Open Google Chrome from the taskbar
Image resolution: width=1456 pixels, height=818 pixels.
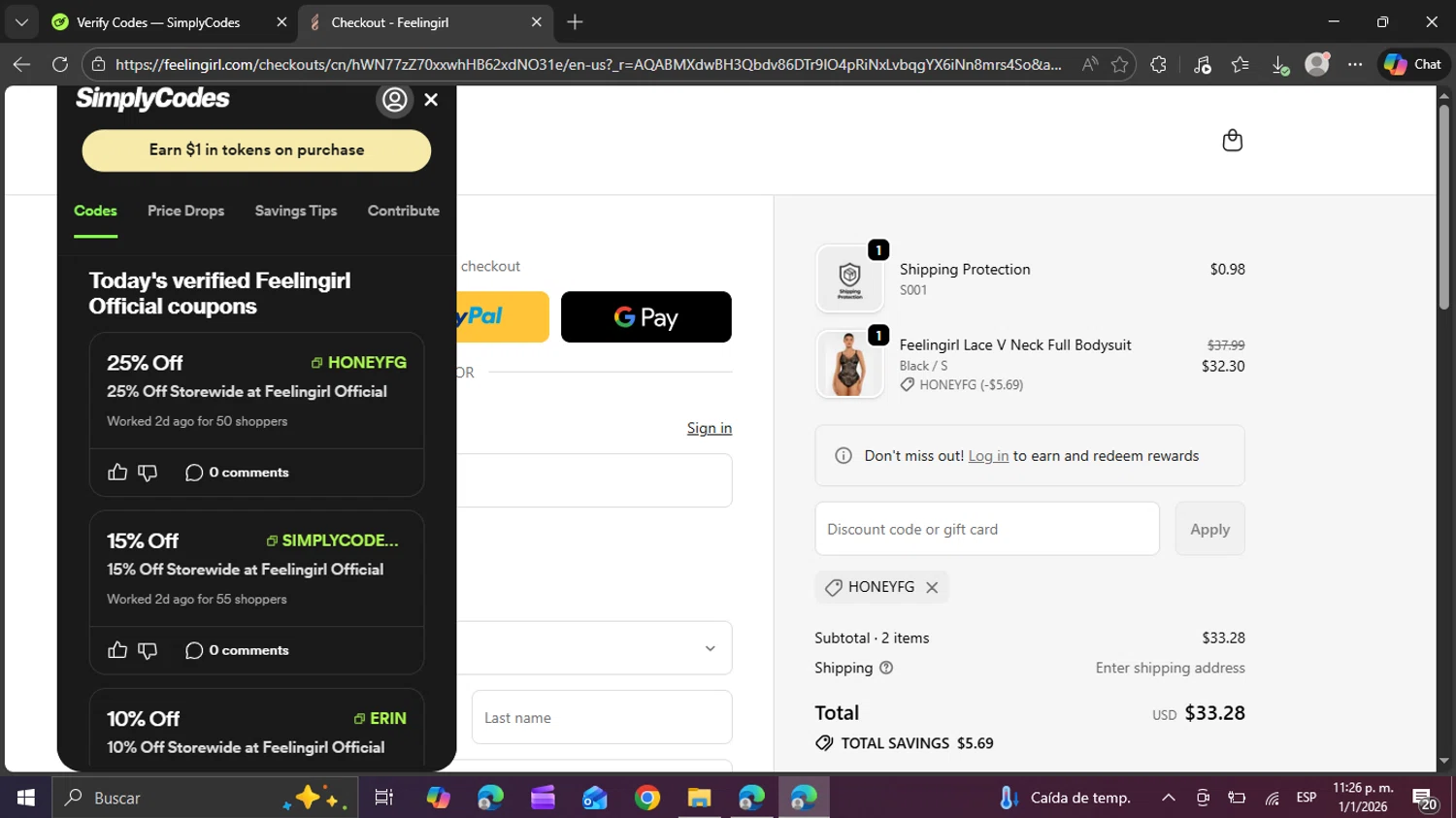point(647,798)
